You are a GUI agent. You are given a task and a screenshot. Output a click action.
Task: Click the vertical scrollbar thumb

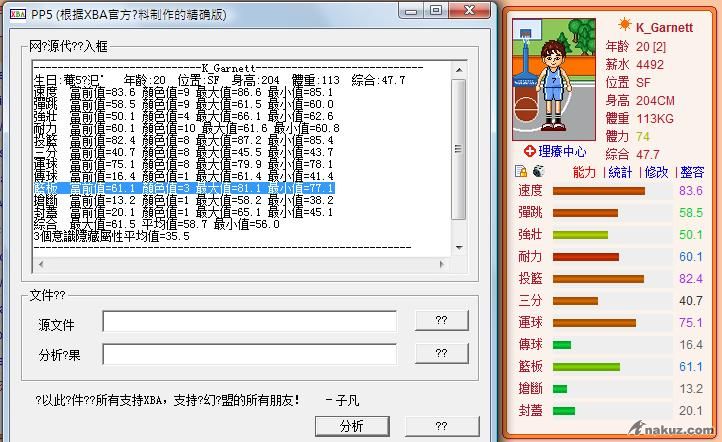point(459,149)
